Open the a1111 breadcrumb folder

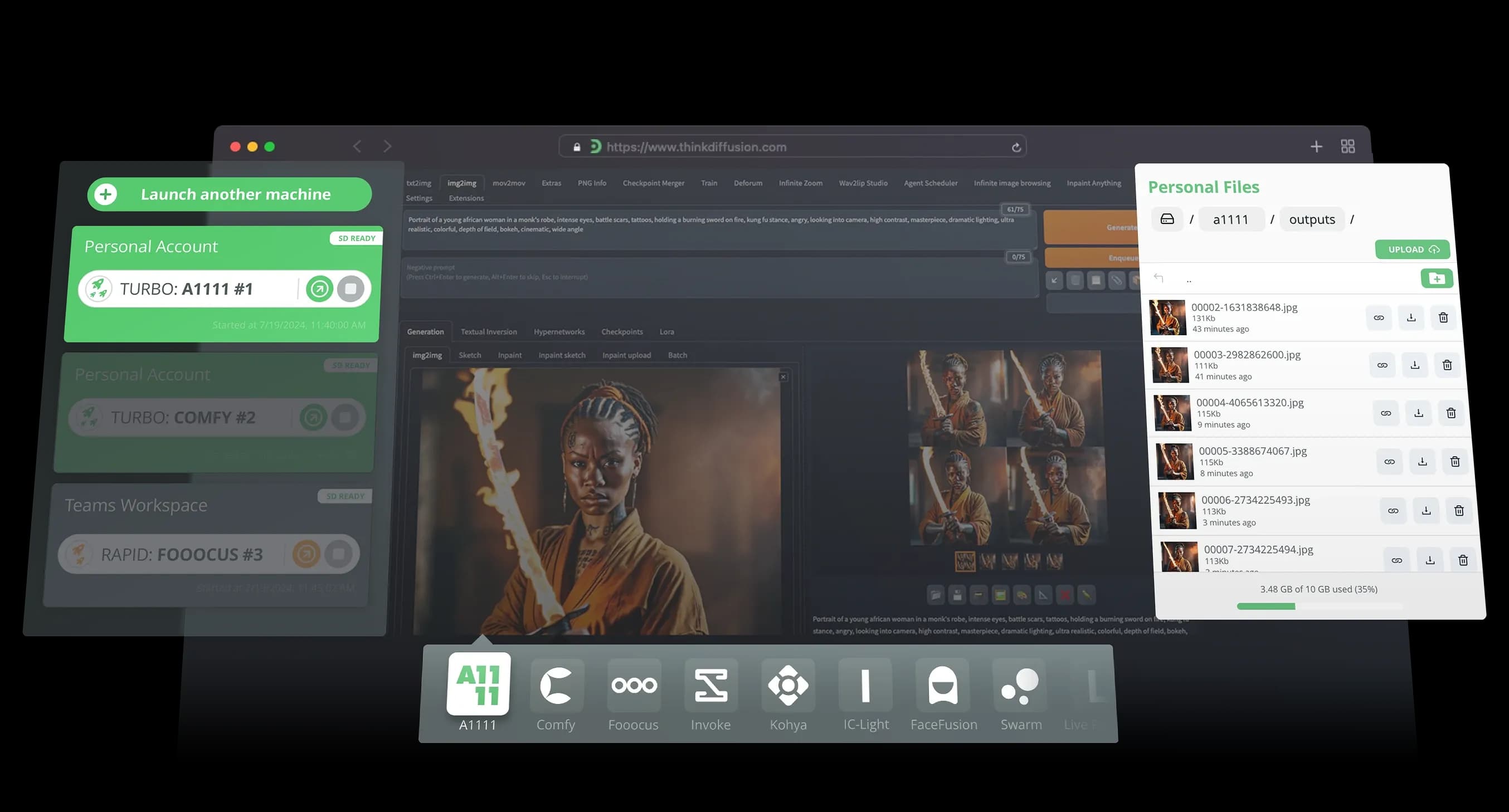[1231, 219]
